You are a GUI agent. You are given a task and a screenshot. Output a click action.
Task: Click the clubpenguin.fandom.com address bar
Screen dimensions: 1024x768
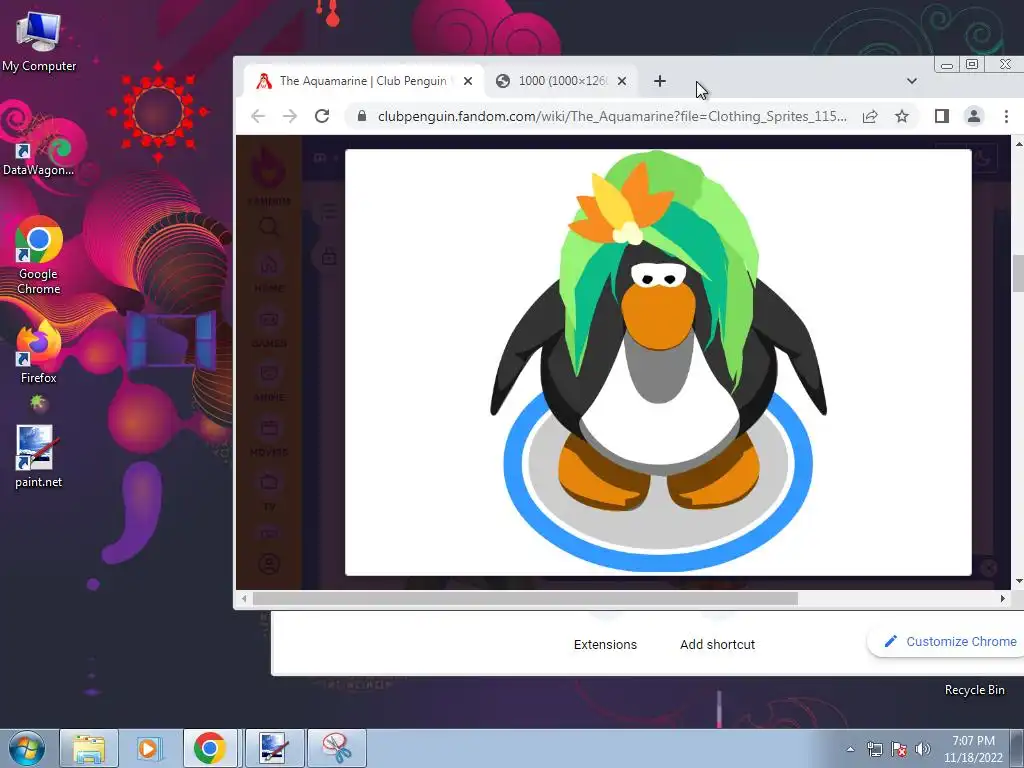pyautogui.click(x=612, y=116)
